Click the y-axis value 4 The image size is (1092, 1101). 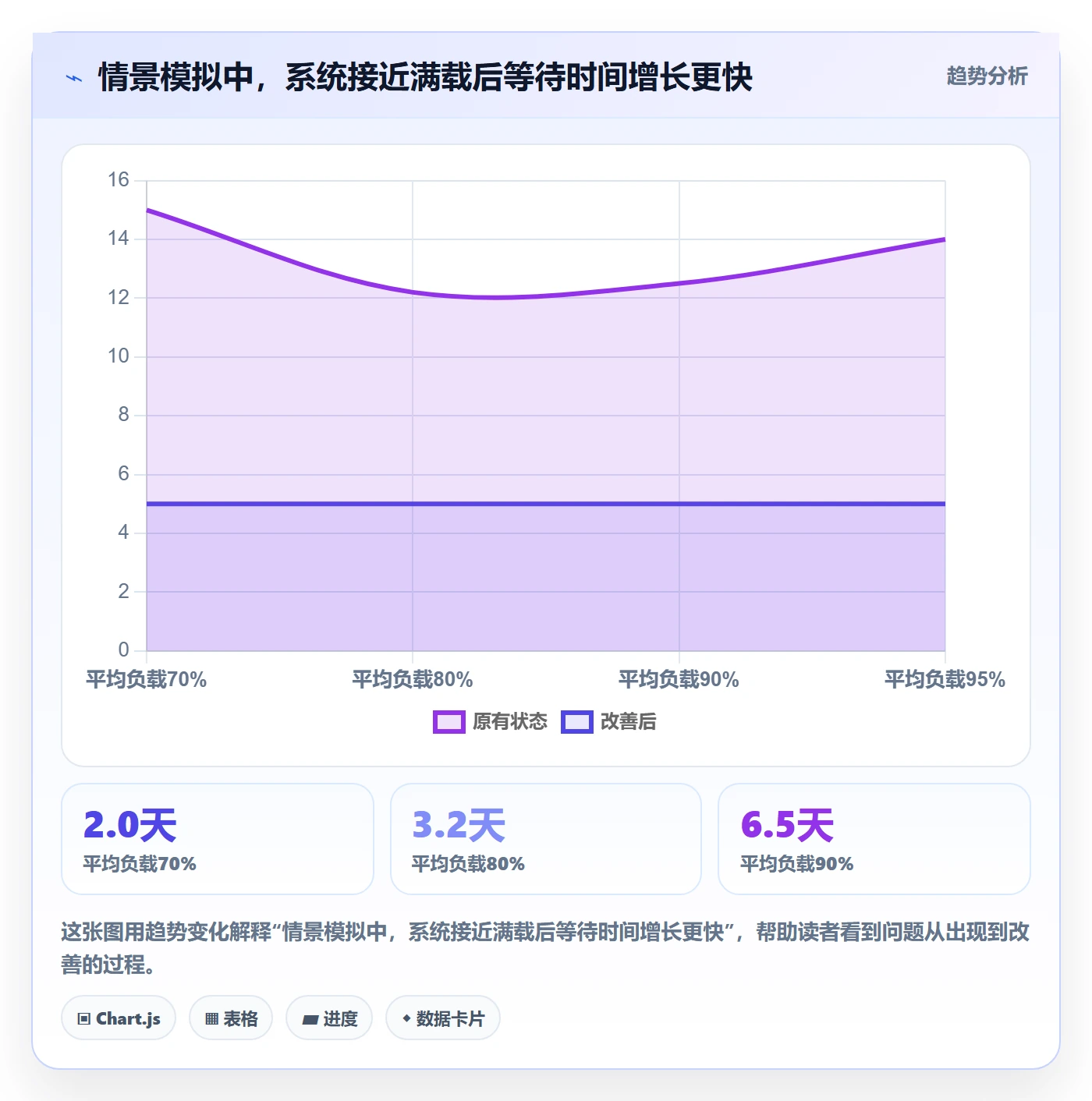coord(124,533)
